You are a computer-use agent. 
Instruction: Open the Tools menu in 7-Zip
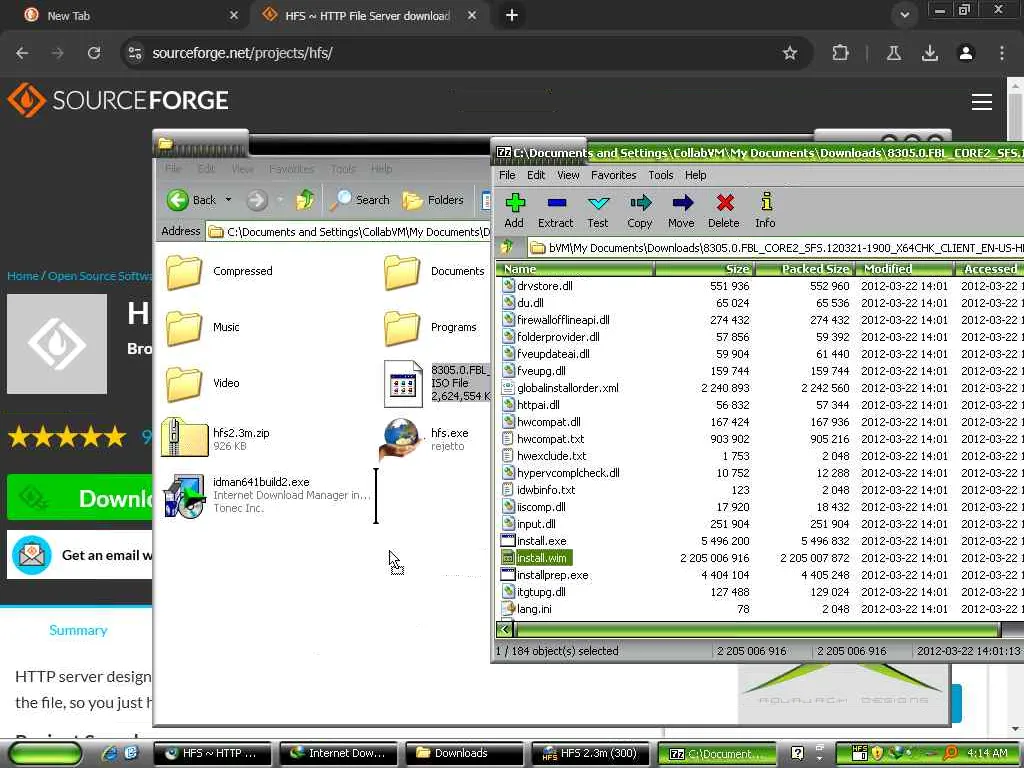click(x=661, y=175)
